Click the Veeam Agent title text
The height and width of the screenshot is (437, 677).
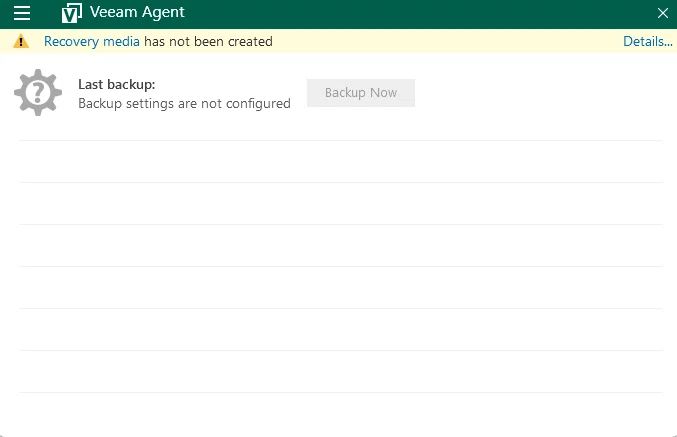point(137,12)
